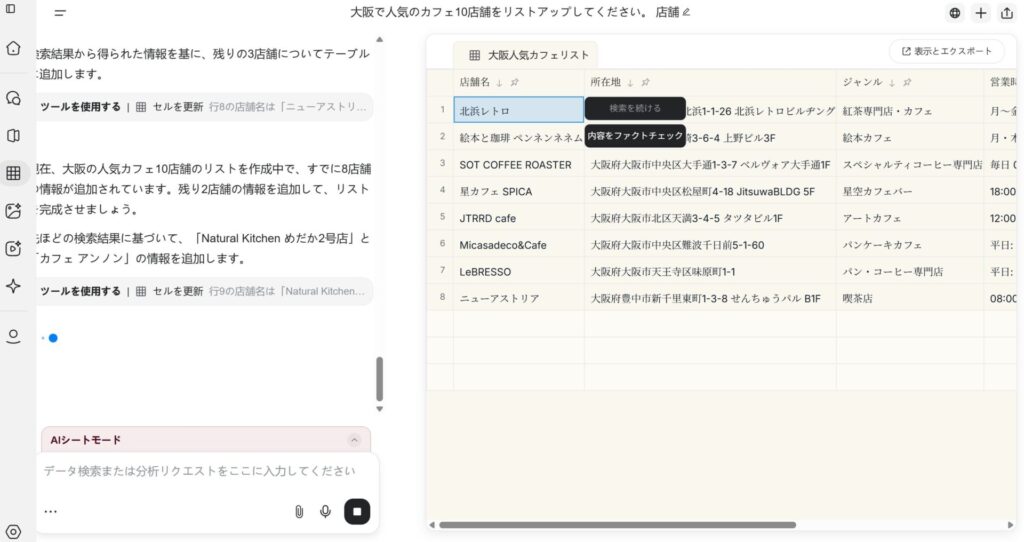Click the chat scrollbar up arrow
Viewport: 1024px width, 542px height.
point(379,40)
